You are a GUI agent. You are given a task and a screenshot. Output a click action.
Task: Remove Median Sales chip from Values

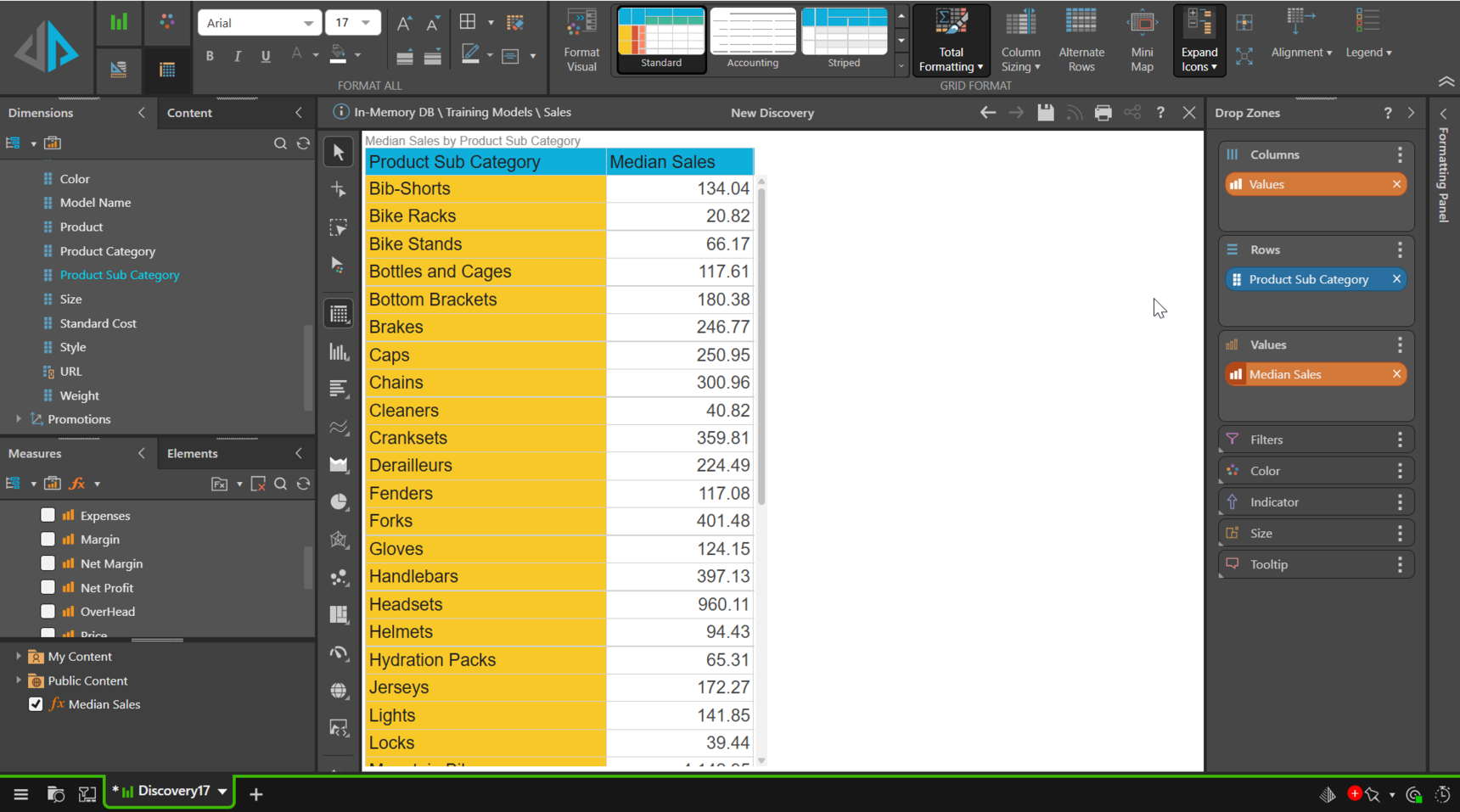coord(1396,374)
